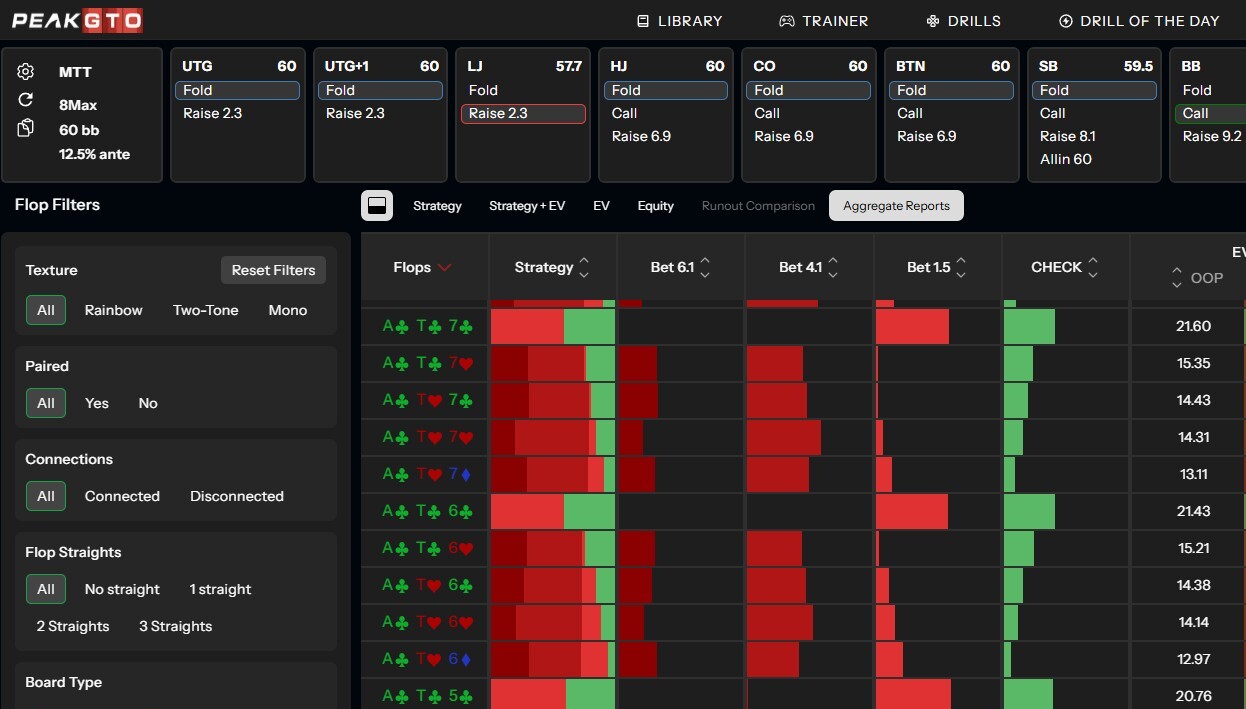The height and width of the screenshot is (709, 1246).
Task: Click the Reset Filters button
Action: coord(273,270)
